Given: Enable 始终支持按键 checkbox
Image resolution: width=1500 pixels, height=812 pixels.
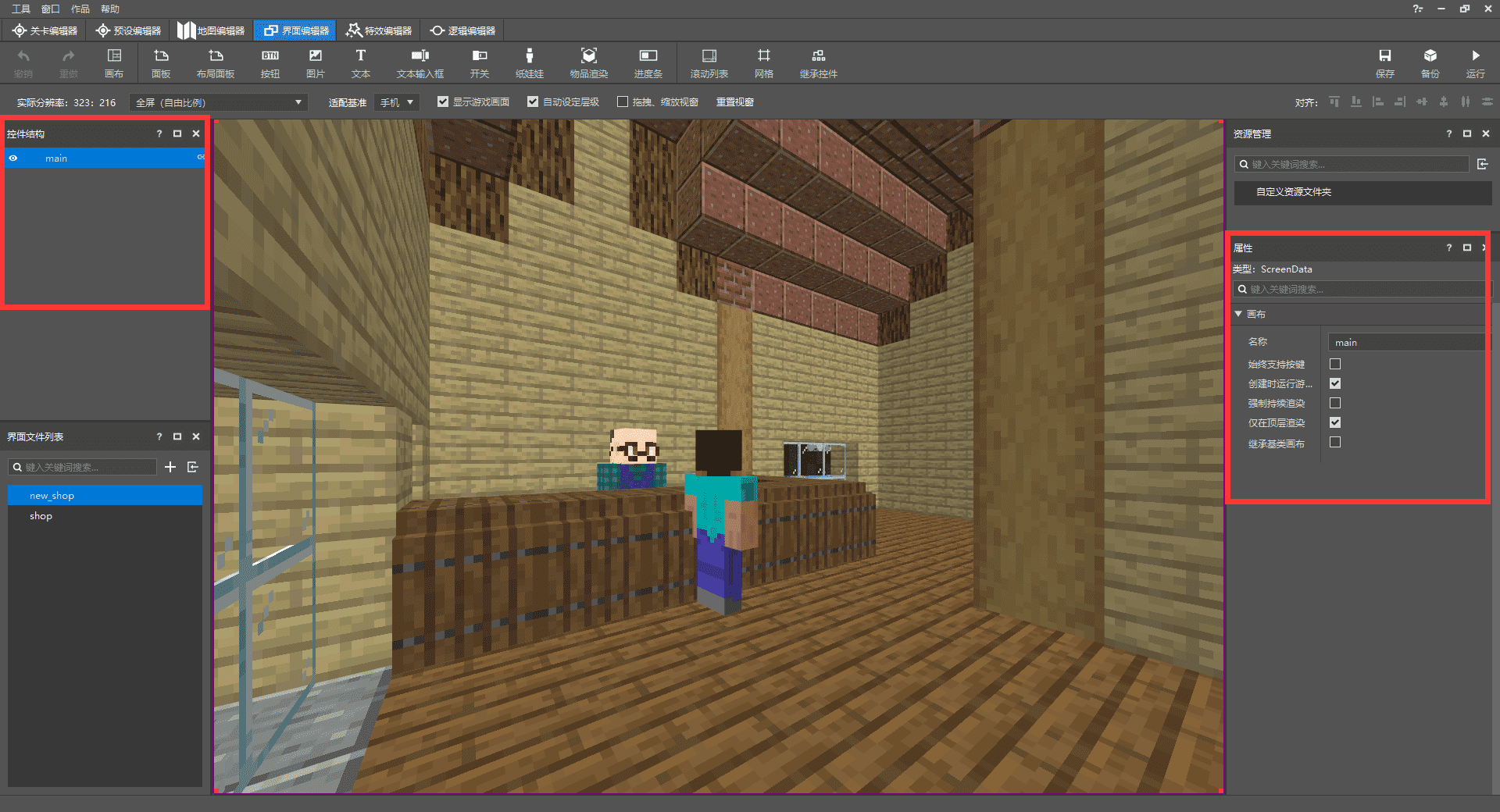Looking at the screenshot, I should point(1335,364).
